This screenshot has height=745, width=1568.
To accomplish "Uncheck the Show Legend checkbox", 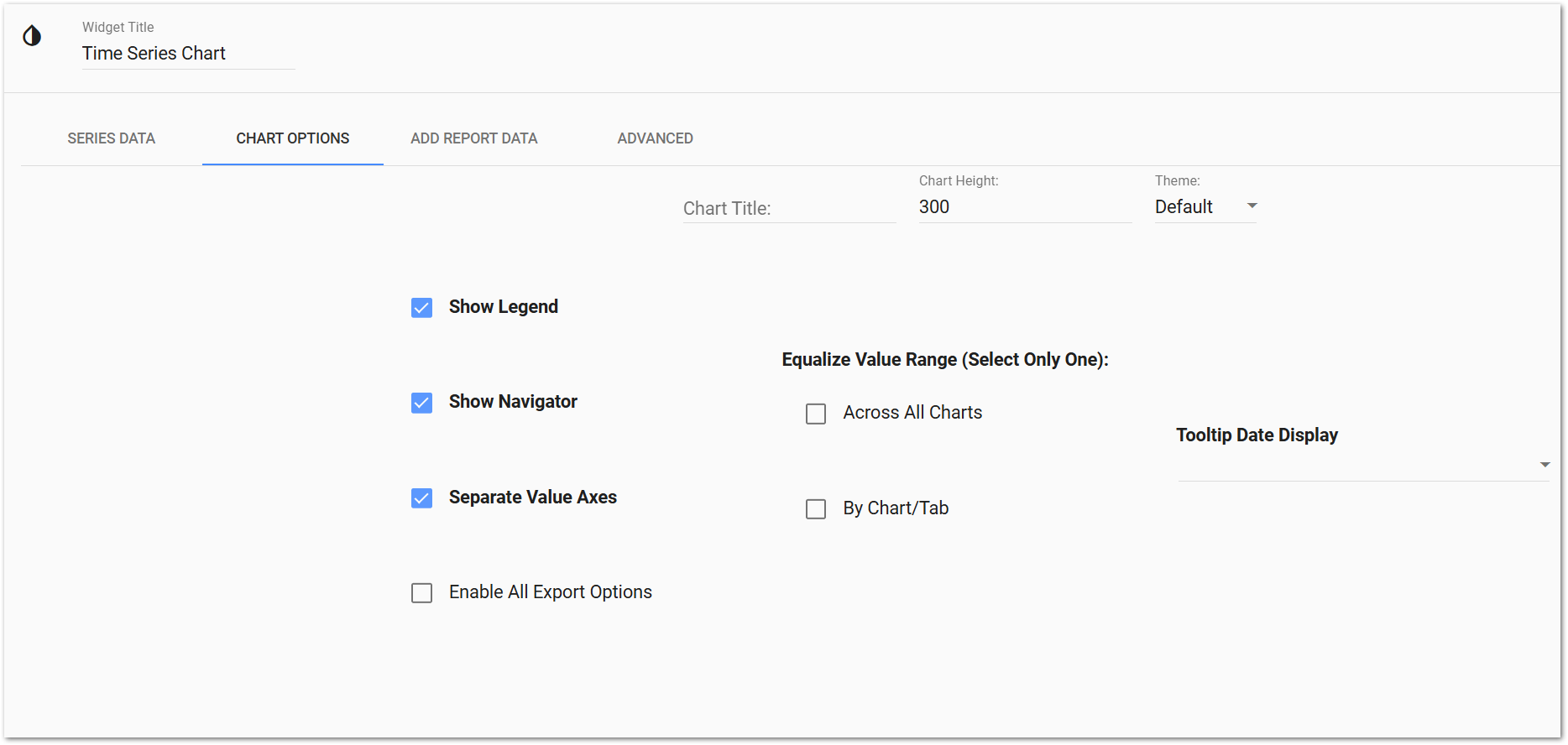I will (x=422, y=308).
